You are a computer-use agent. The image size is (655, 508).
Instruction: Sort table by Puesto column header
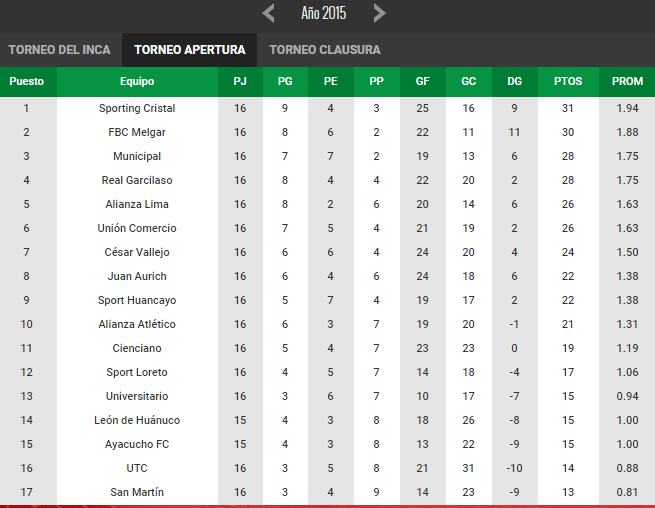tap(27, 81)
